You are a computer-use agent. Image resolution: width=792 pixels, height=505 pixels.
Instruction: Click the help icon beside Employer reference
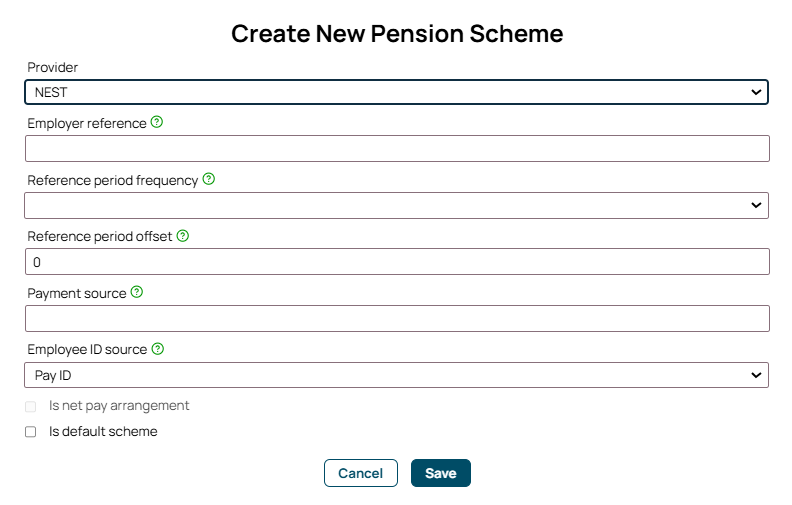(x=157, y=122)
